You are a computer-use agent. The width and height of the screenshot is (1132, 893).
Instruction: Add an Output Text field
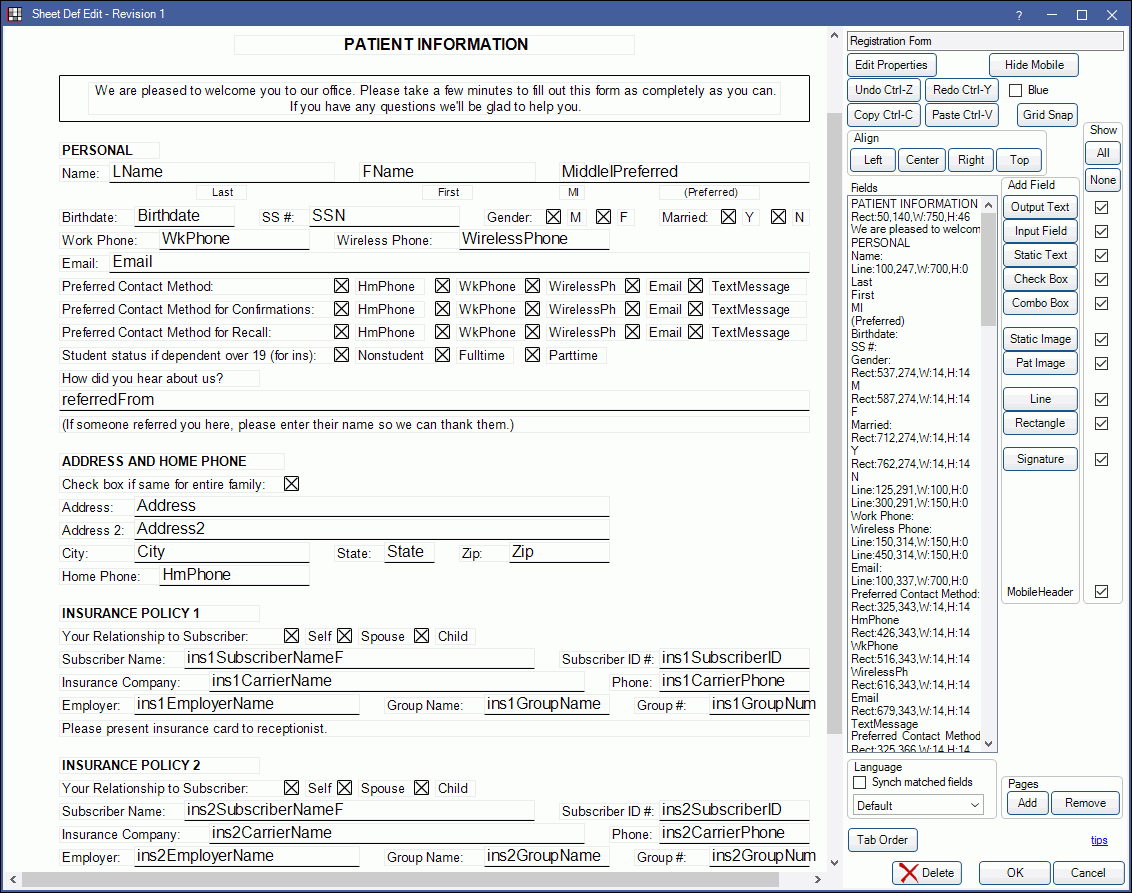[x=1039, y=206]
